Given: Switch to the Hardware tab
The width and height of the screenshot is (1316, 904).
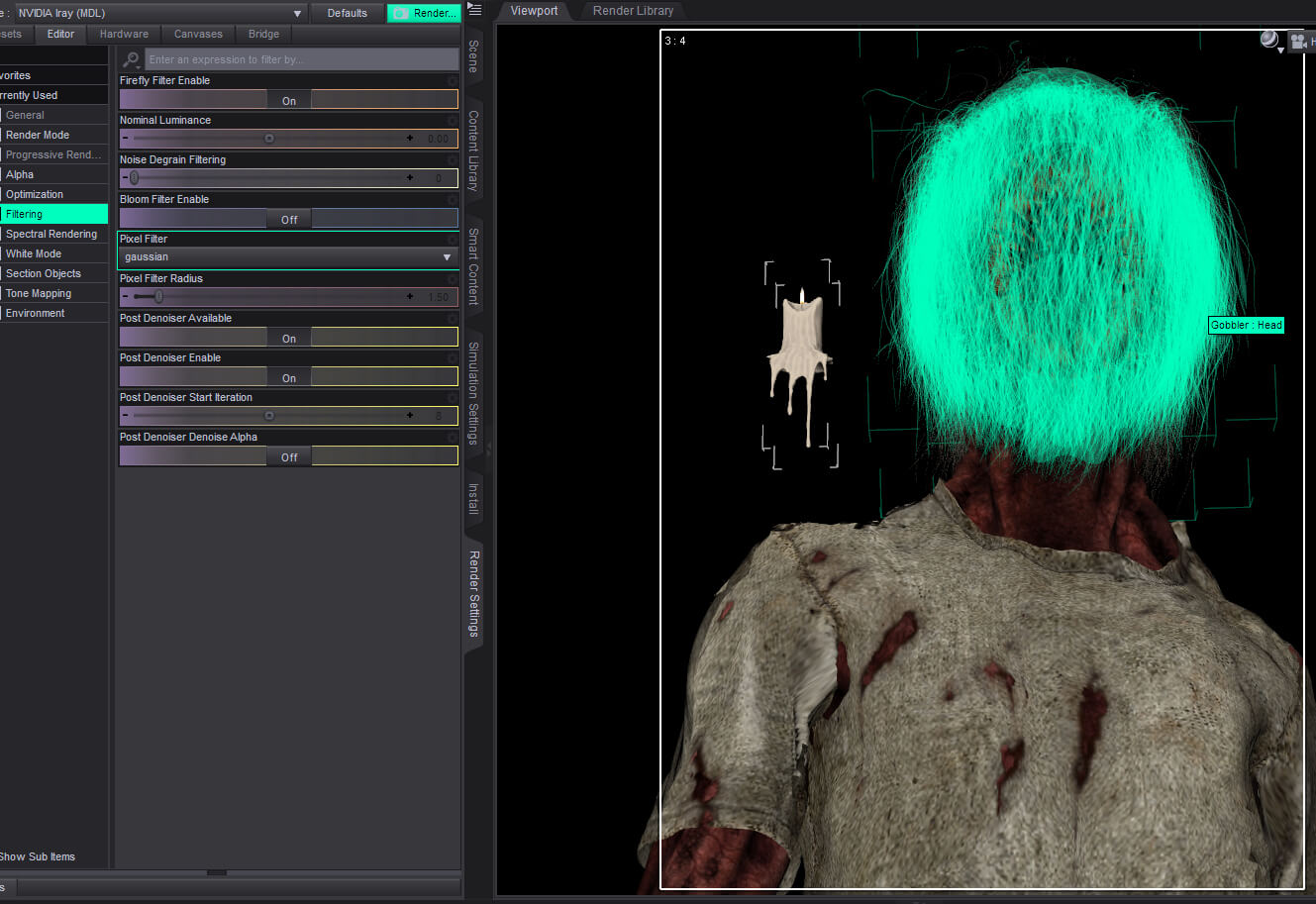Looking at the screenshot, I should pos(124,34).
